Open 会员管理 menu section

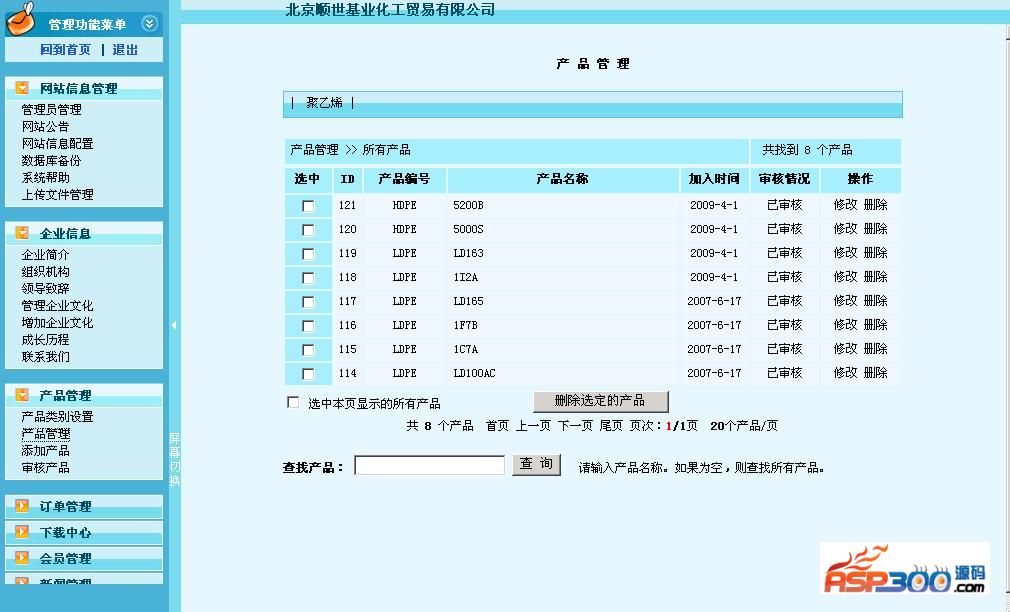(x=65, y=559)
